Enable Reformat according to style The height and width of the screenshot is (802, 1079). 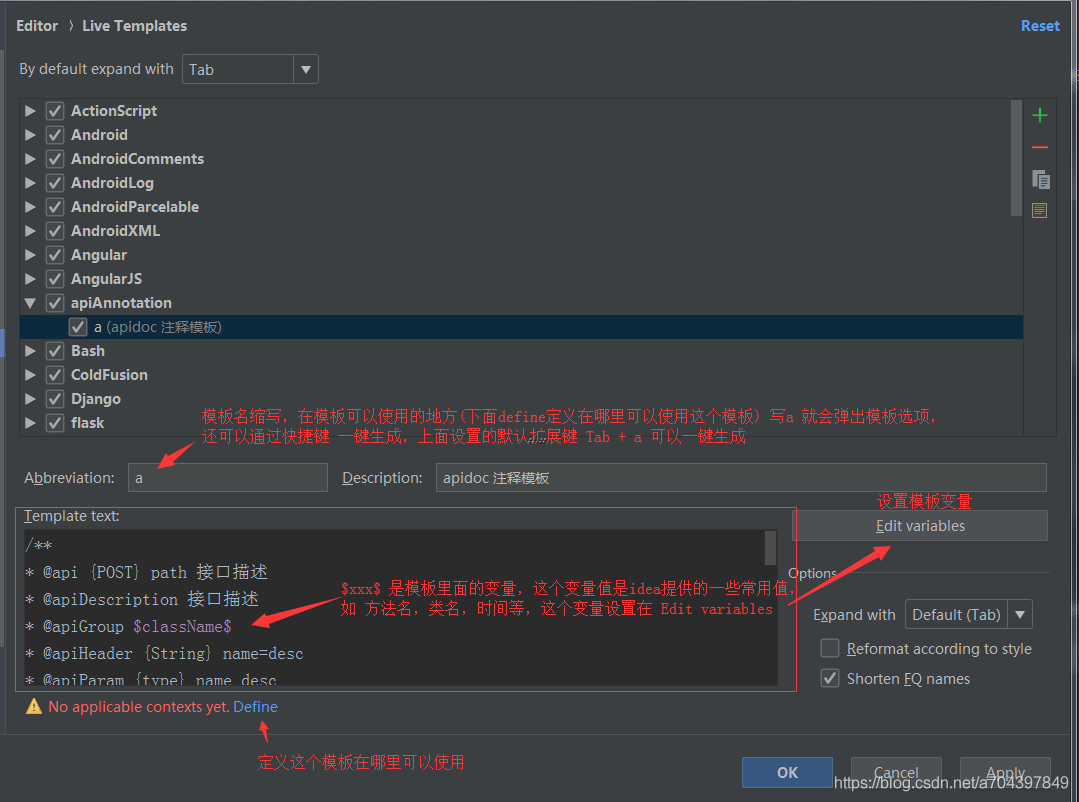[x=830, y=648]
